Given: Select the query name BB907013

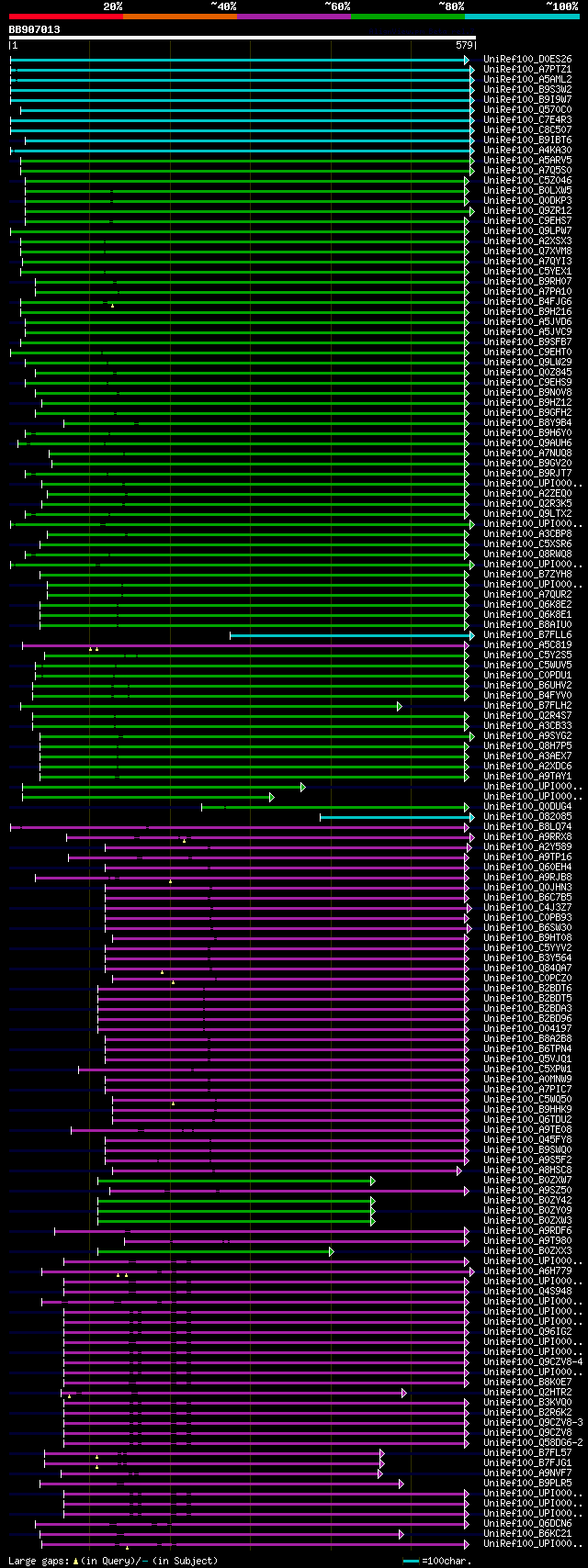Looking at the screenshot, I should tap(35, 29).
